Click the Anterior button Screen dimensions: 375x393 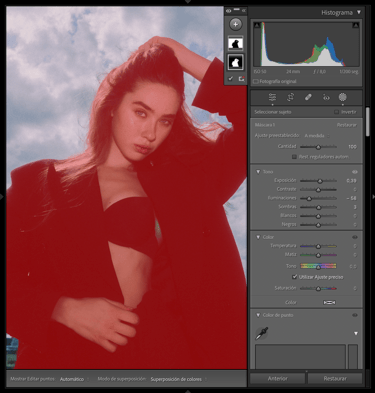coord(277,378)
